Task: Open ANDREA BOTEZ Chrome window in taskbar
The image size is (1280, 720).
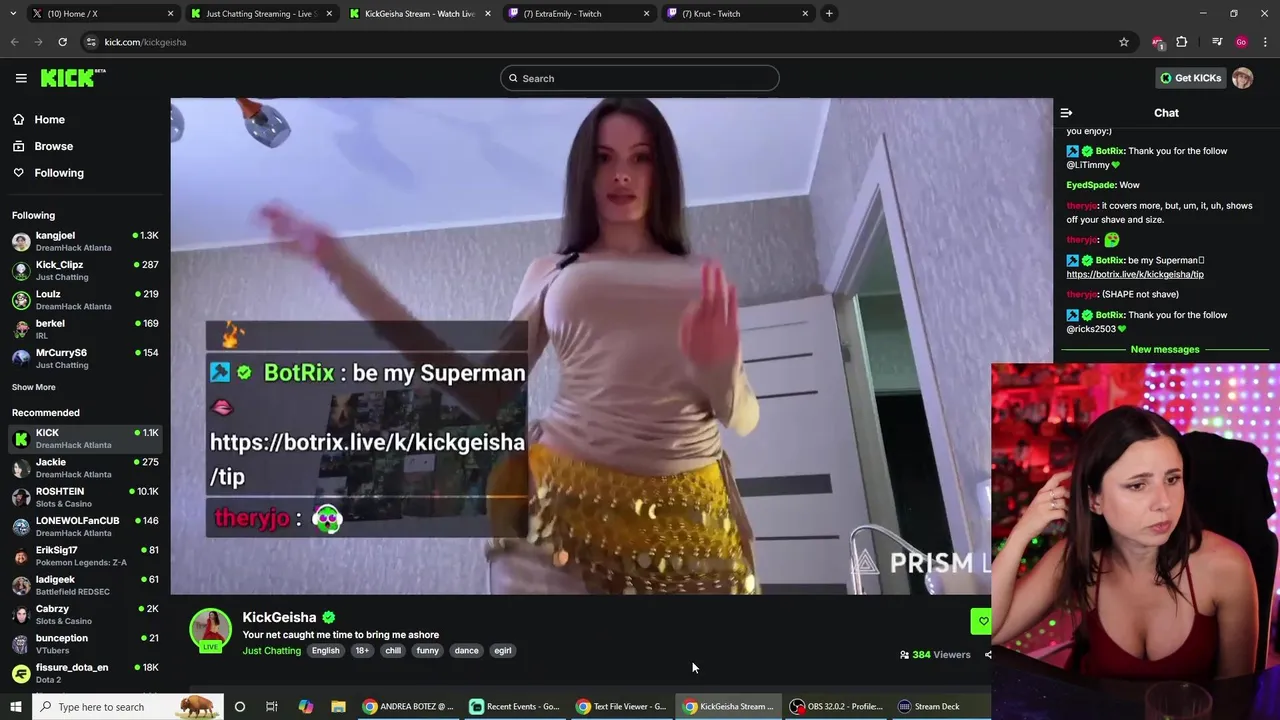Action: 408,707
